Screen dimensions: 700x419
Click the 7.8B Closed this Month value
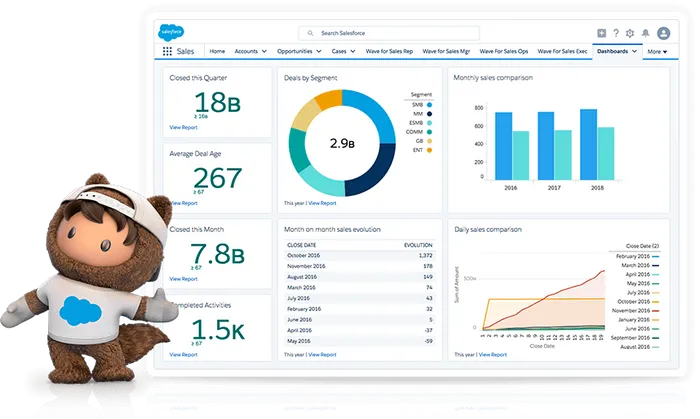[x=217, y=254]
